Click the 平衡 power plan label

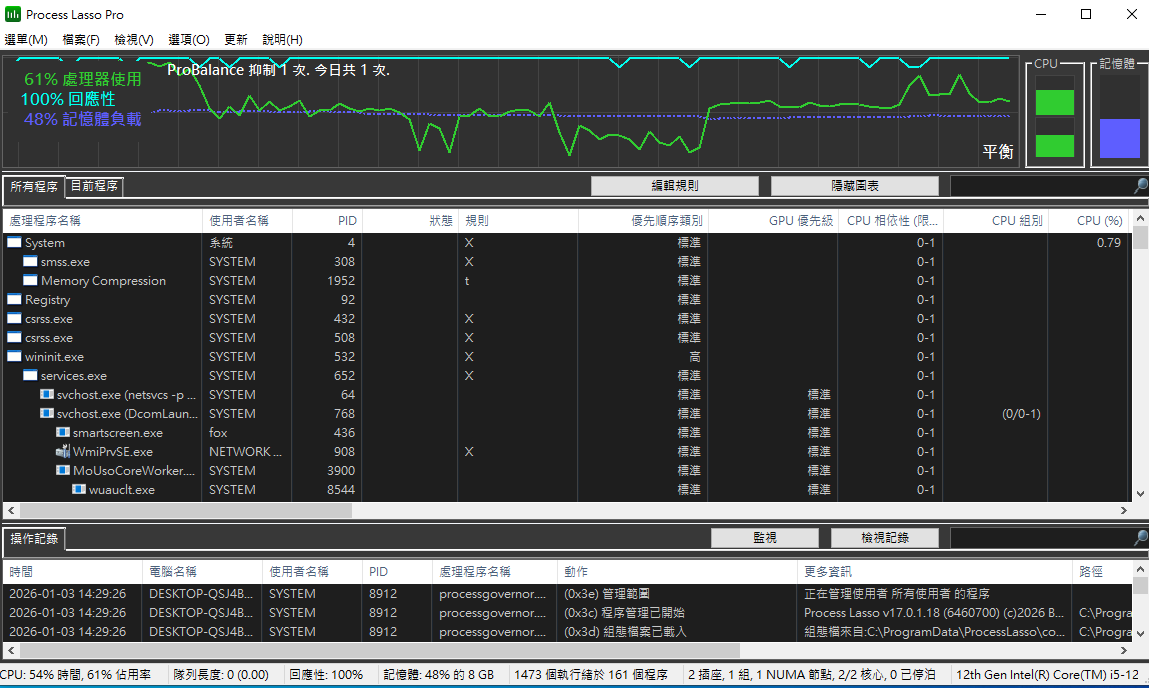(997, 152)
